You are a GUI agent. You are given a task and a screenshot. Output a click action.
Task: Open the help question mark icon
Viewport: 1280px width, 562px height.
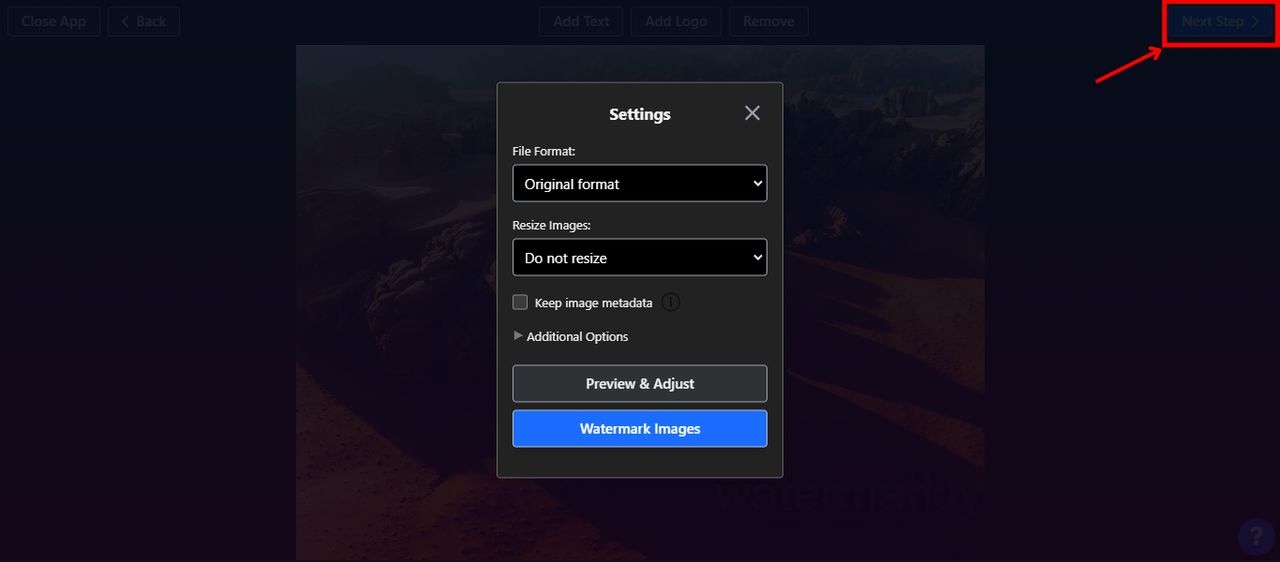[1256, 537]
